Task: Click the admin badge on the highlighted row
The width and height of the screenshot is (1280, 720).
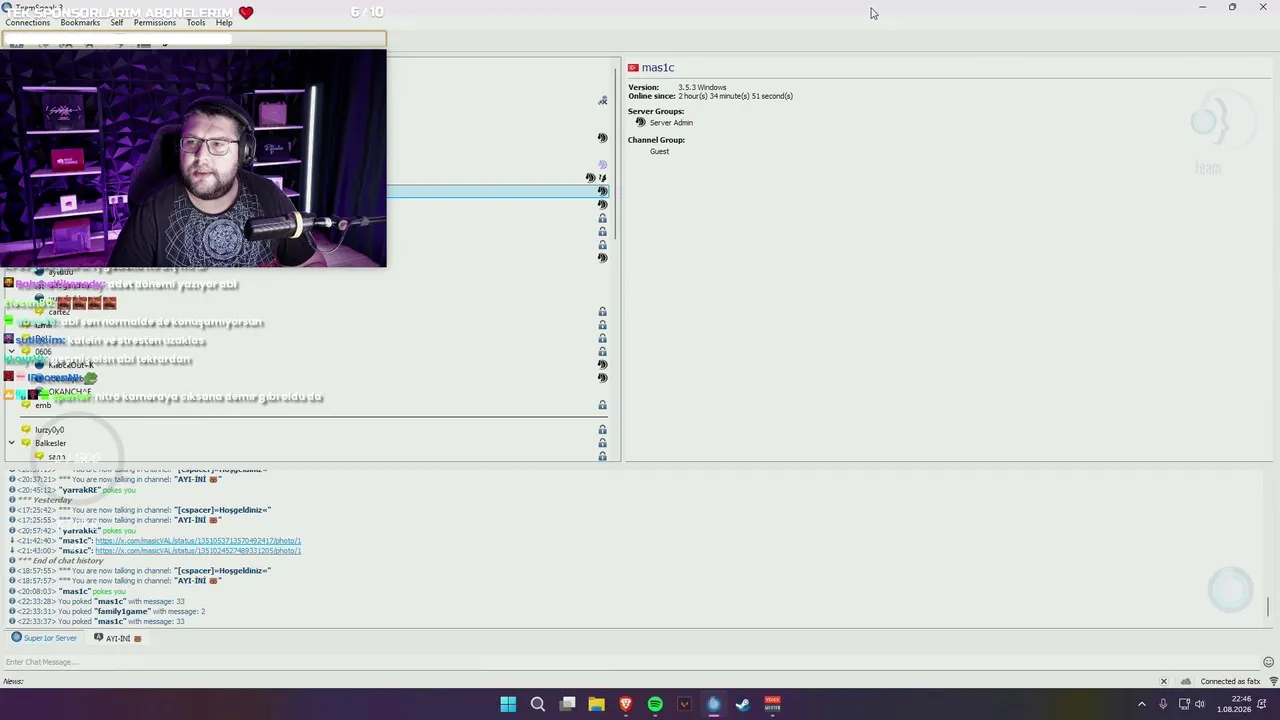Action: click(x=602, y=191)
